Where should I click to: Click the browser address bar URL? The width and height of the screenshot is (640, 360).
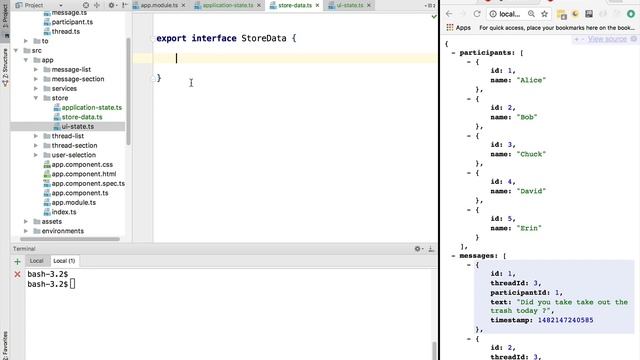click(510, 14)
